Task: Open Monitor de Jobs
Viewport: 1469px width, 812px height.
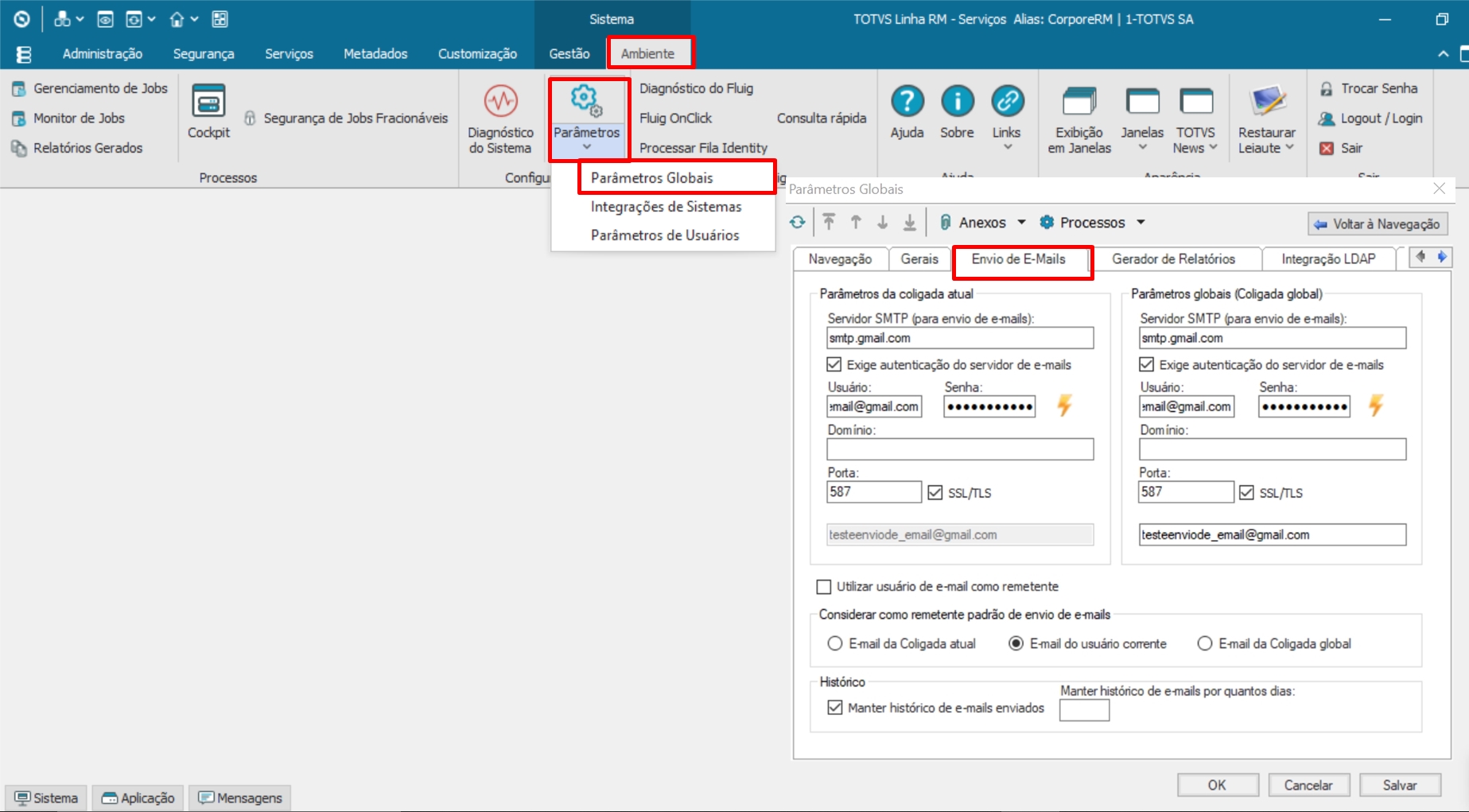Action: coord(68,118)
